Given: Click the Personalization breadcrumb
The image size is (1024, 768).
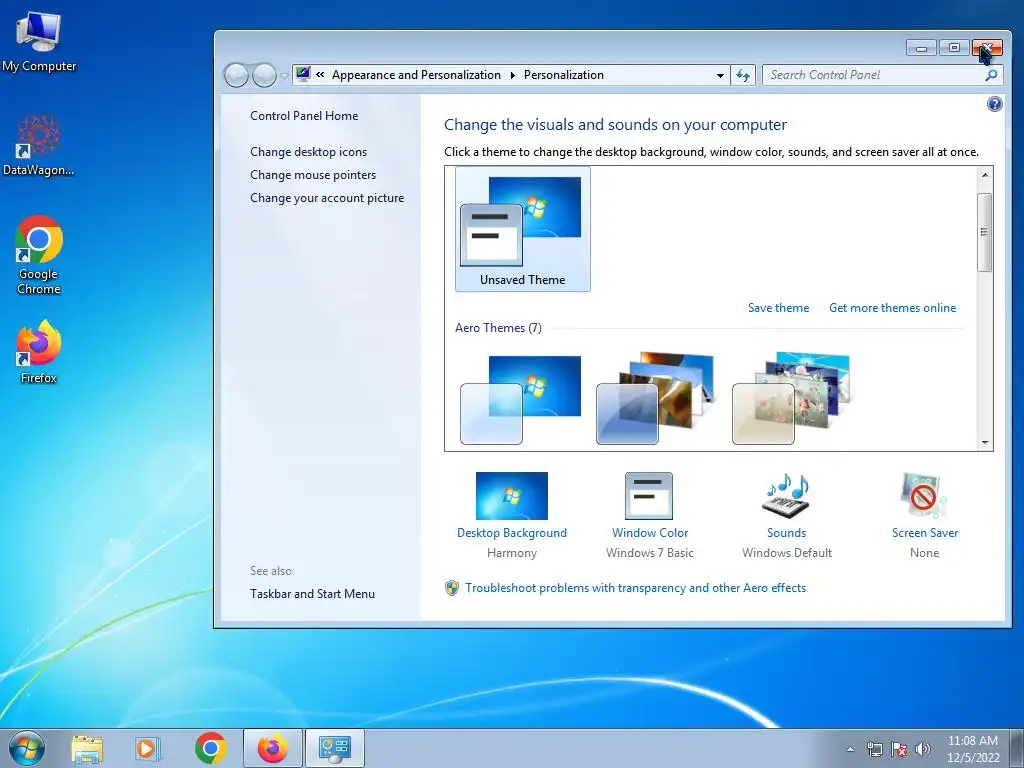Looking at the screenshot, I should (x=564, y=75).
